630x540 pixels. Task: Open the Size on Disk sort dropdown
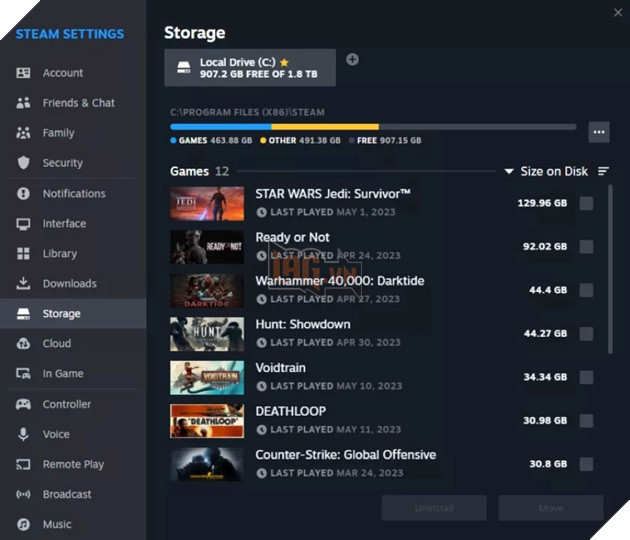click(546, 172)
